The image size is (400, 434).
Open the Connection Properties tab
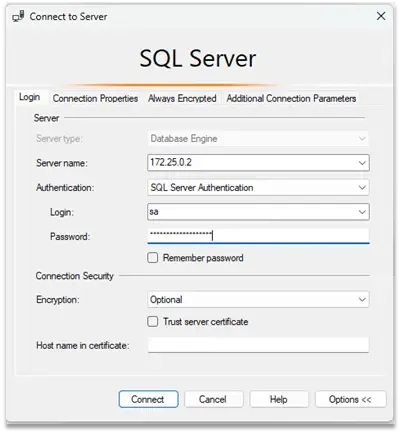coord(95,98)
